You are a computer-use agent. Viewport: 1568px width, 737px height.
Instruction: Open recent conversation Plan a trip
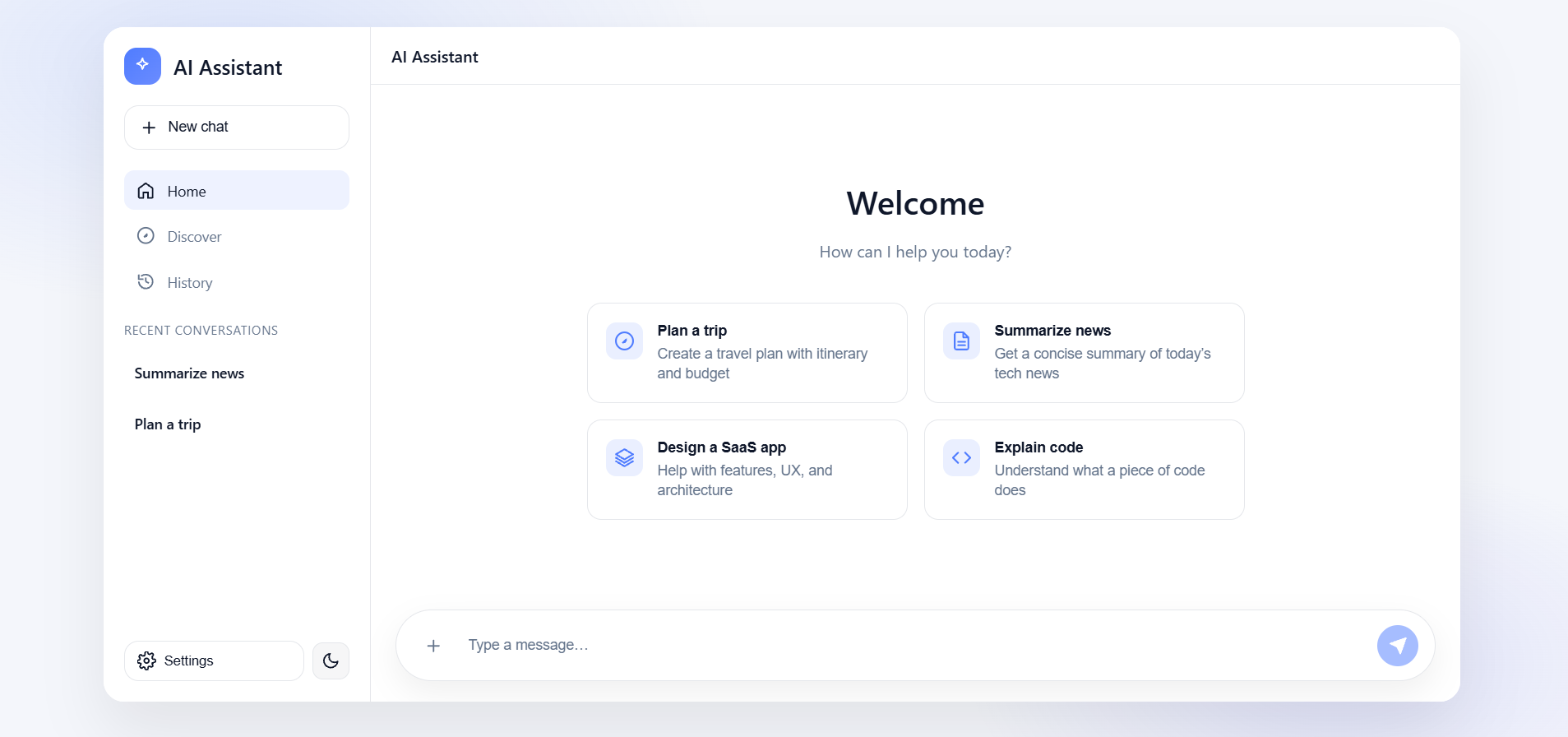(237, 424)
